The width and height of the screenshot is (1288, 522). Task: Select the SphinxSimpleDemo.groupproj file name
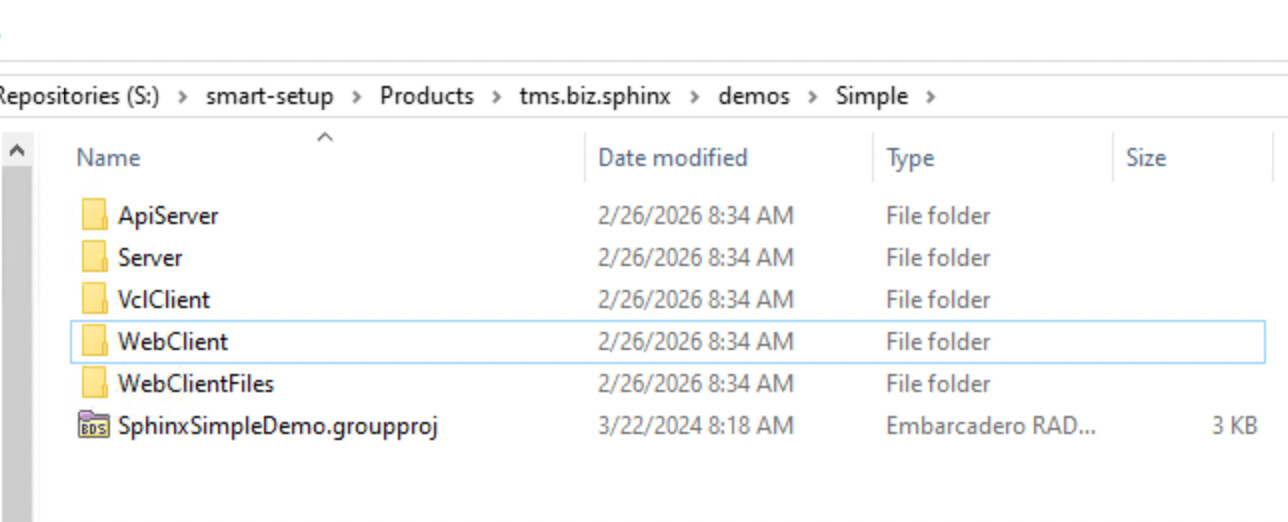[277, 425]
